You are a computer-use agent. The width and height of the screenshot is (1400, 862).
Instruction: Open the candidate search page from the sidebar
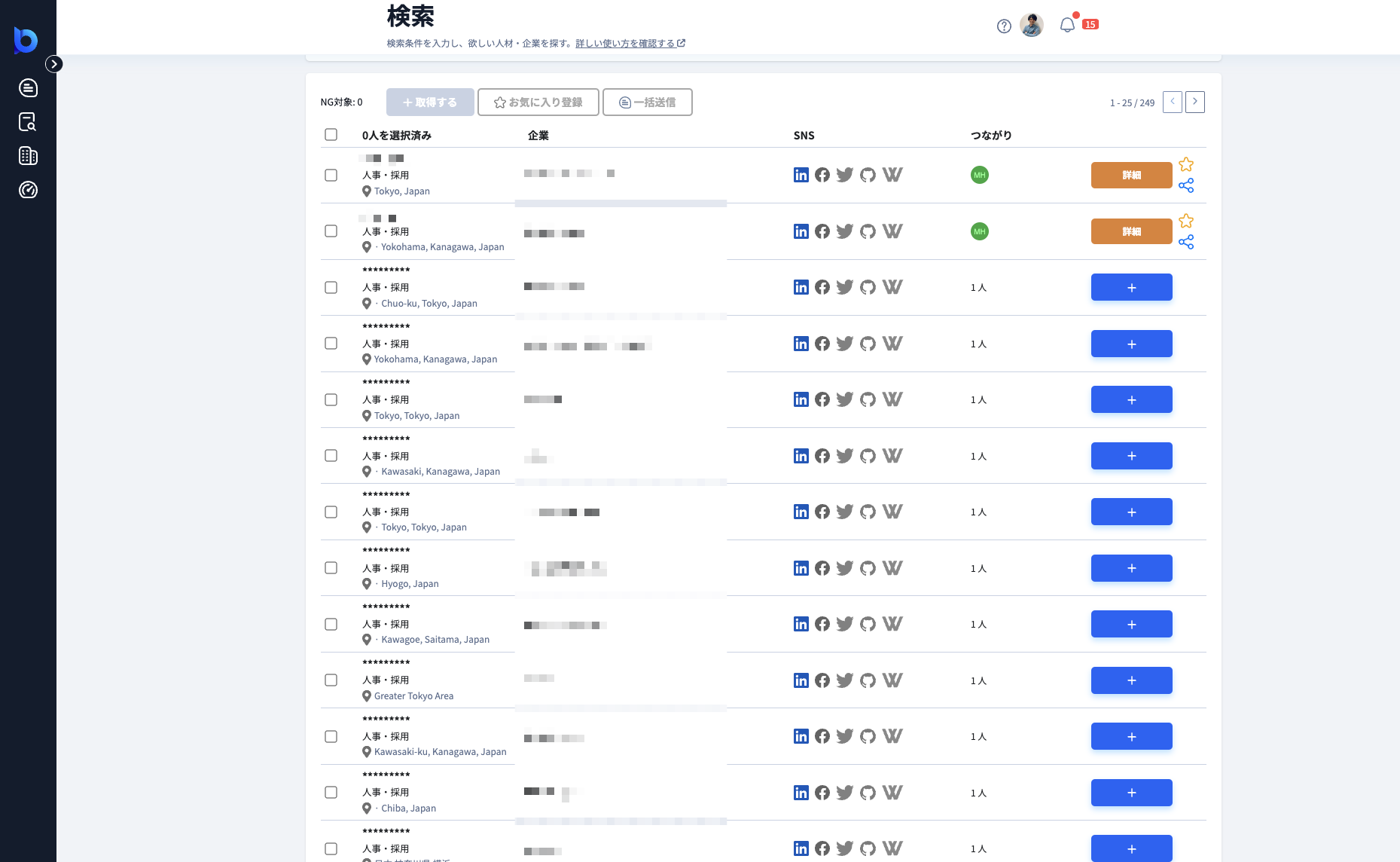28,122
